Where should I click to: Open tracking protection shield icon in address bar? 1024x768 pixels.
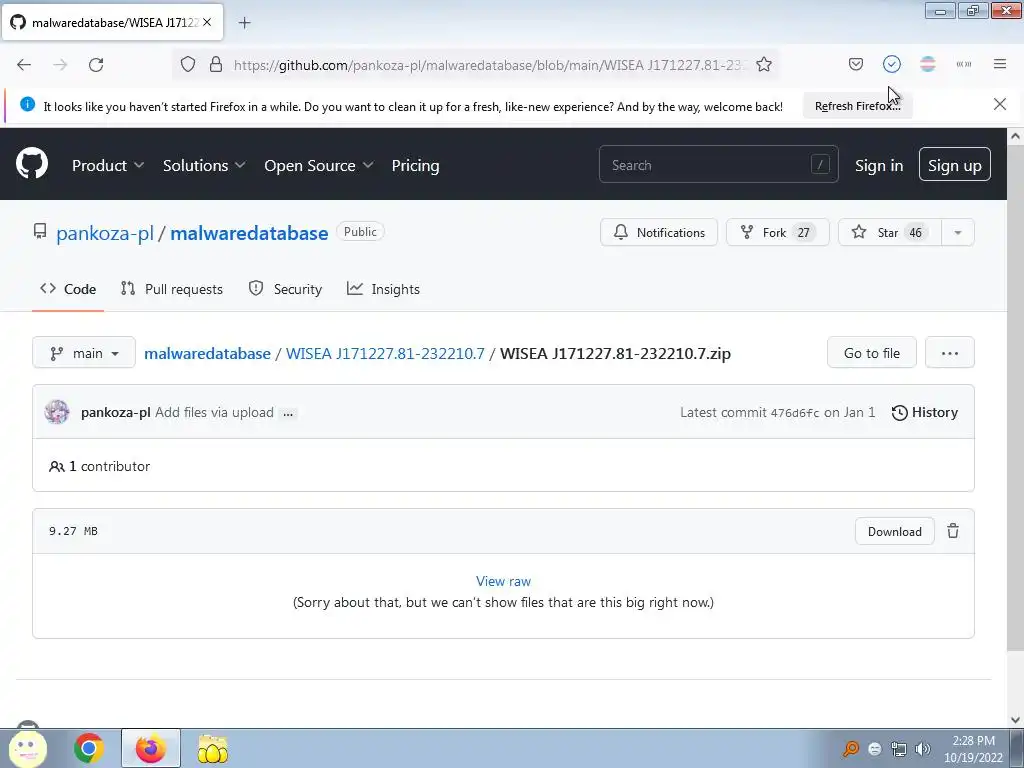[x=188, y=65]
